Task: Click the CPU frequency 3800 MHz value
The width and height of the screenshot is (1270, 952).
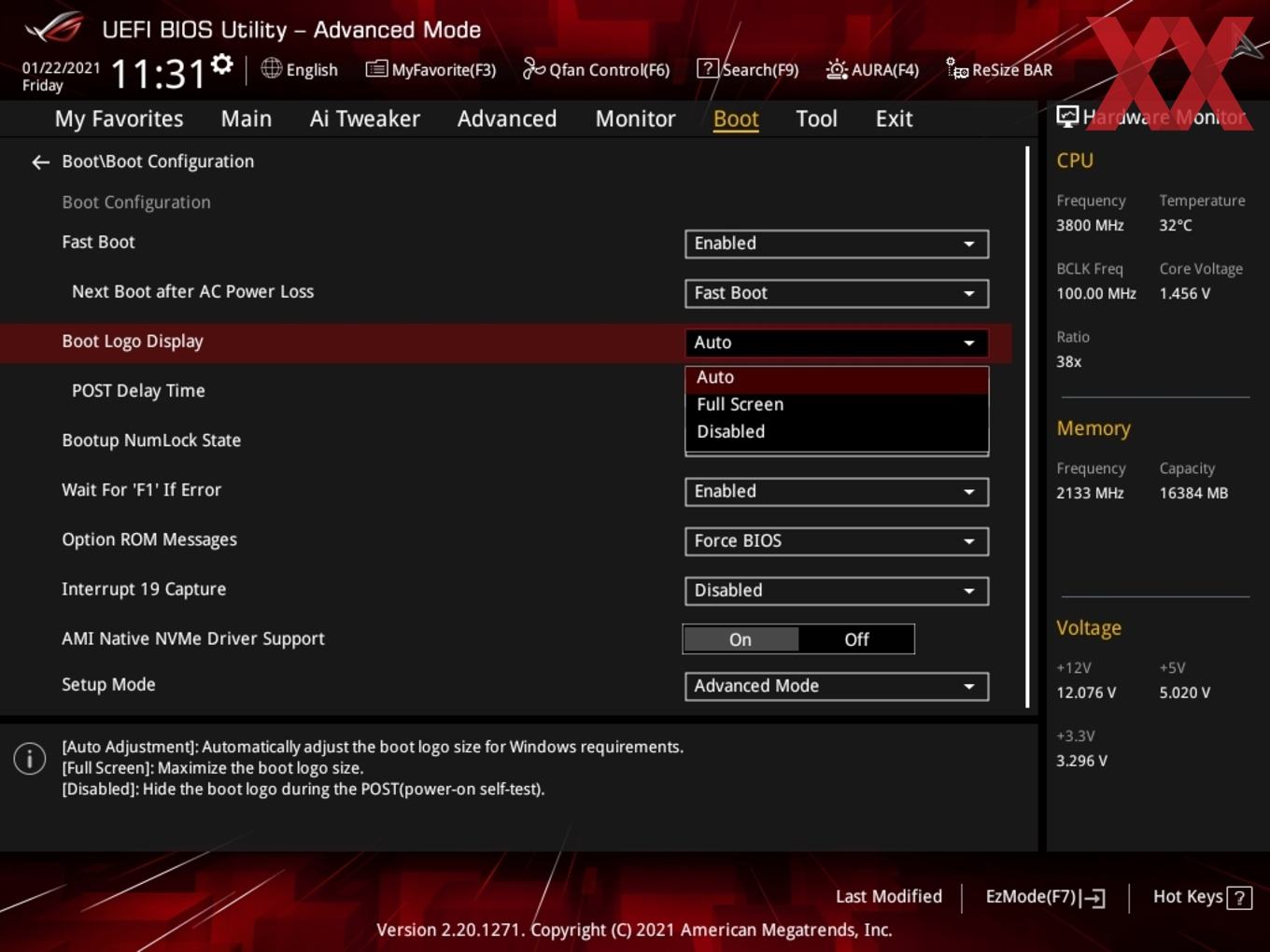Action: [x=1091, y=225]
